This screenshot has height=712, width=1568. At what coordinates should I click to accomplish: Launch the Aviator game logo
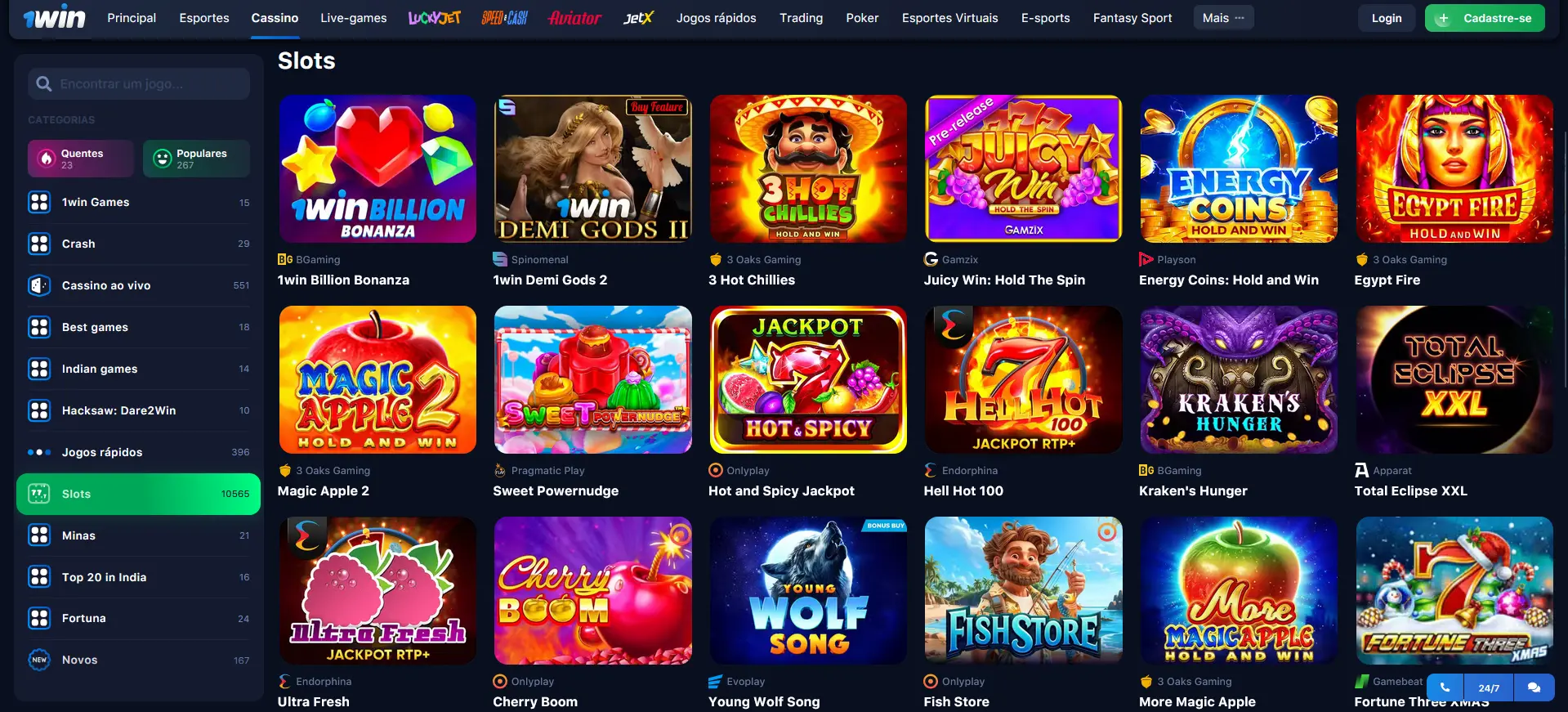(575, 17)
